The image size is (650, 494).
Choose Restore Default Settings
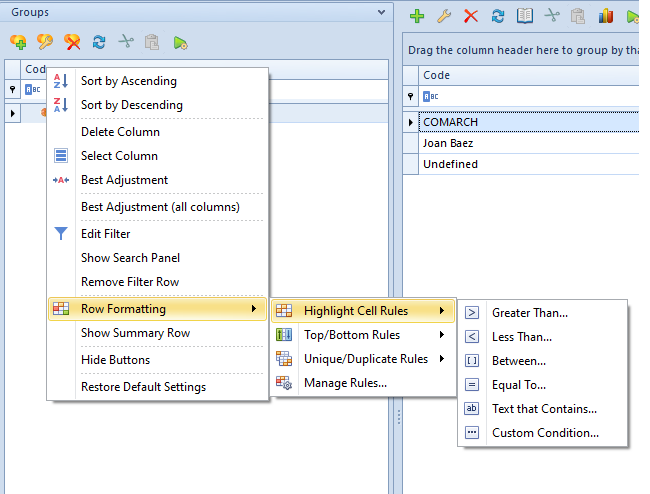[158, 387]
